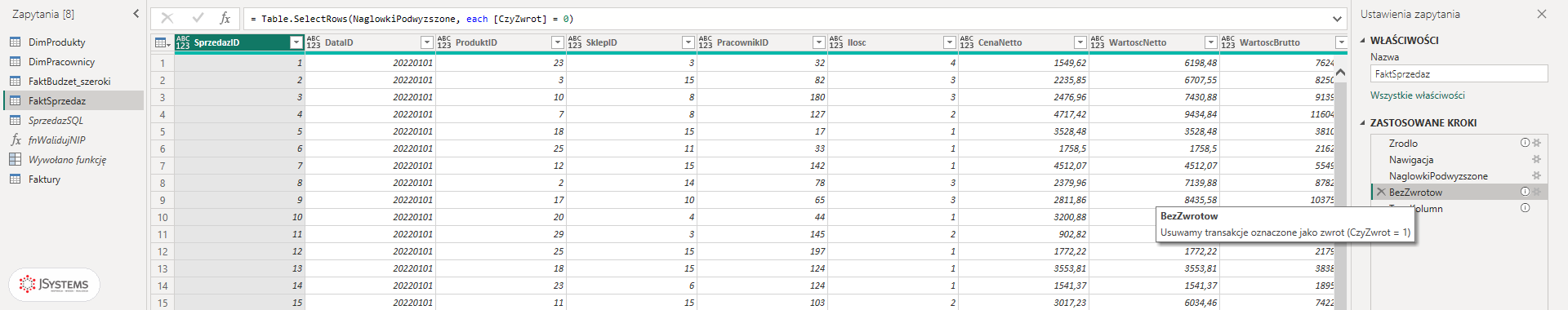Open filter dropdown for SklepID column
1568x310 pixels.
click(x=688, y=42)
